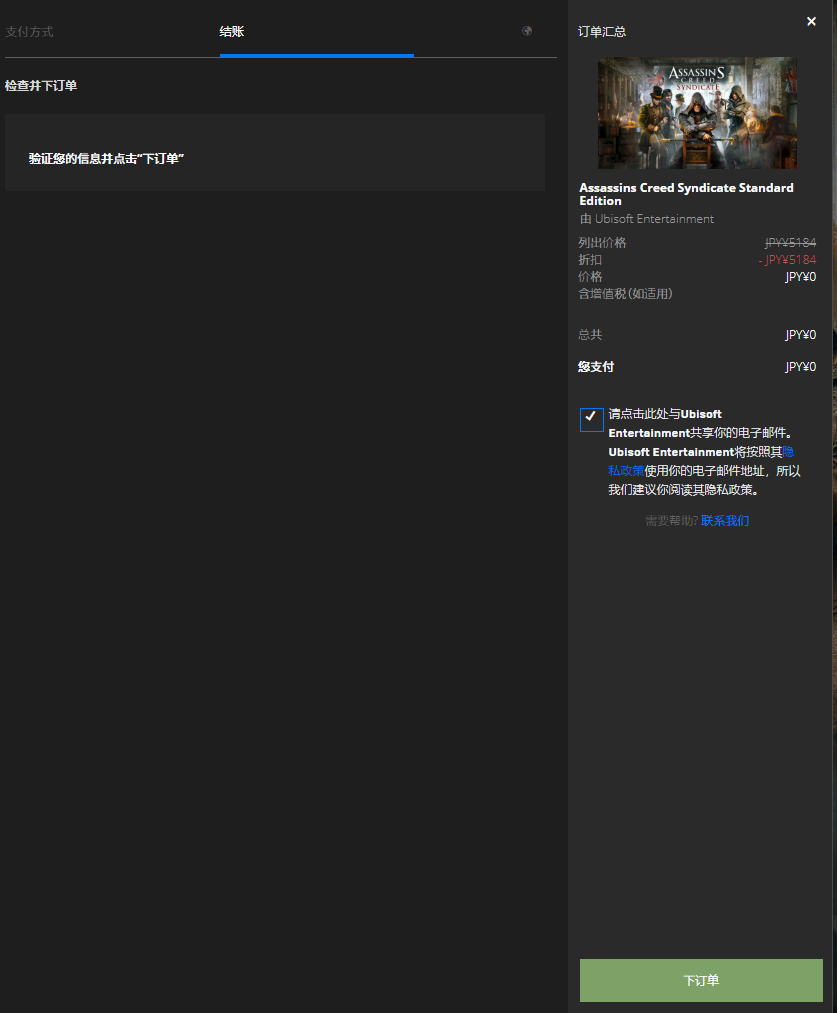Click the 订单汇总 heading
This screenshot has width=837, height=1013.
pyautogui.click(x=601, y=32)
